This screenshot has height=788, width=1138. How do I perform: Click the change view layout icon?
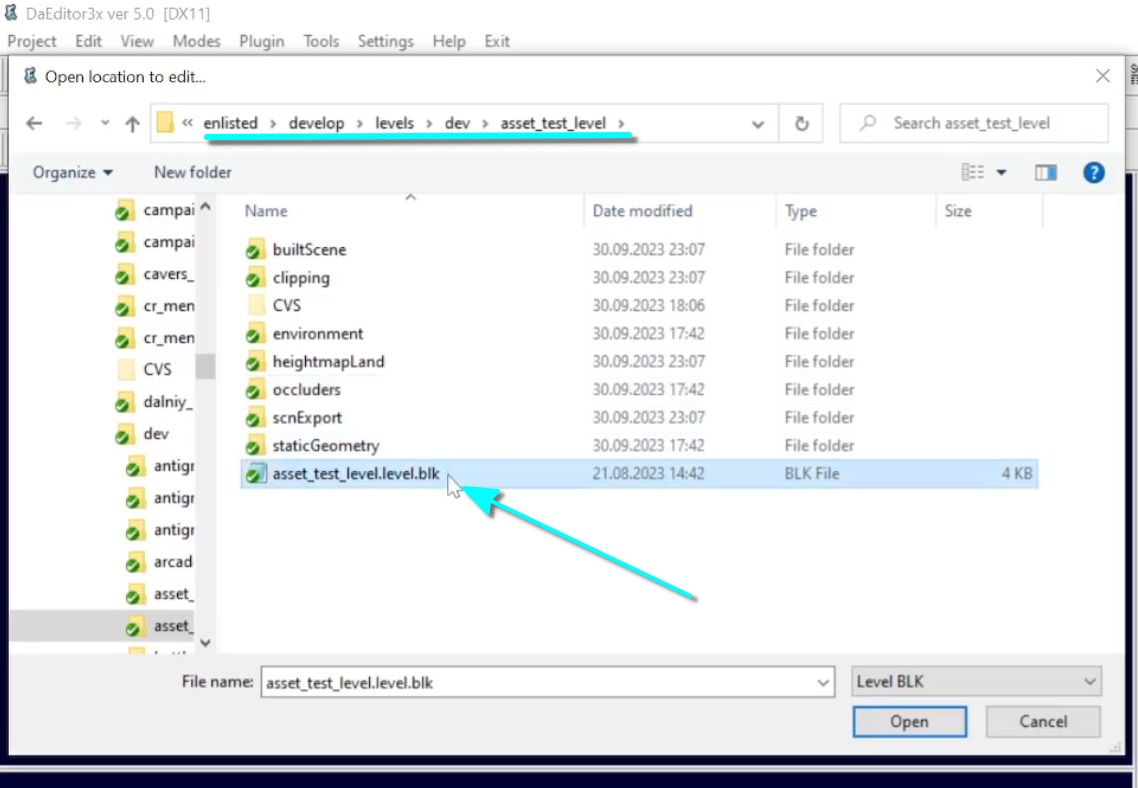click(x=972, y=173)
